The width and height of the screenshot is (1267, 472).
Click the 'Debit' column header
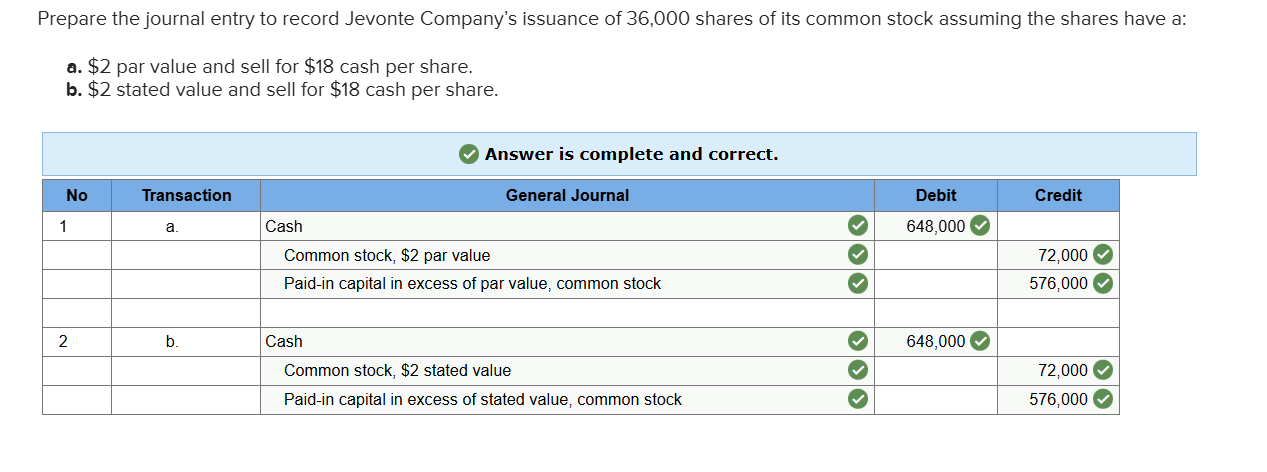click(x=935, y=196)
